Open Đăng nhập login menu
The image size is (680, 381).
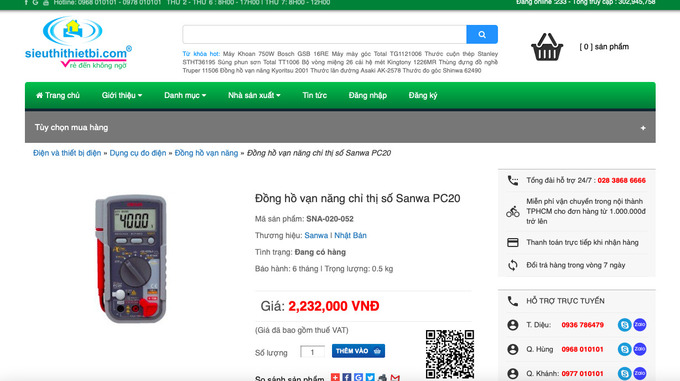coord(368,95)
